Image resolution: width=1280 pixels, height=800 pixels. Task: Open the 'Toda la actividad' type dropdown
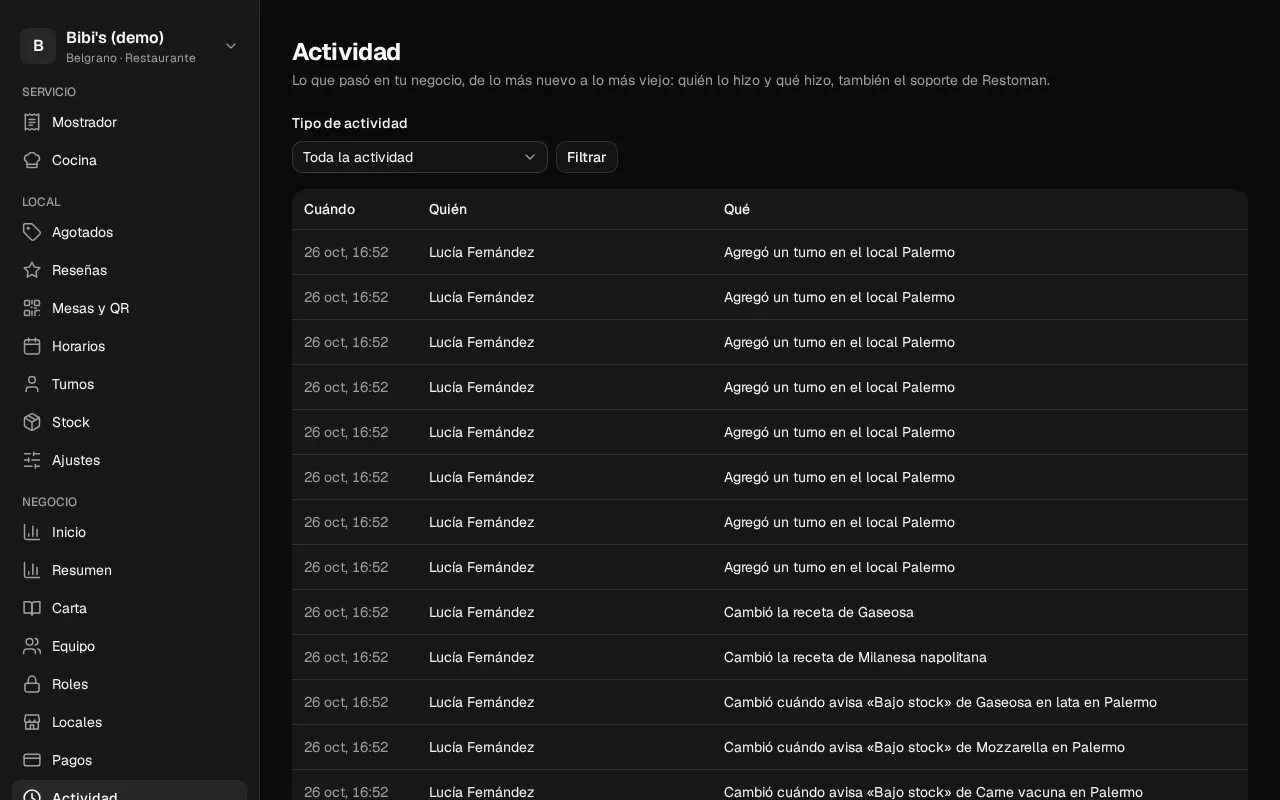pos(420,157)
